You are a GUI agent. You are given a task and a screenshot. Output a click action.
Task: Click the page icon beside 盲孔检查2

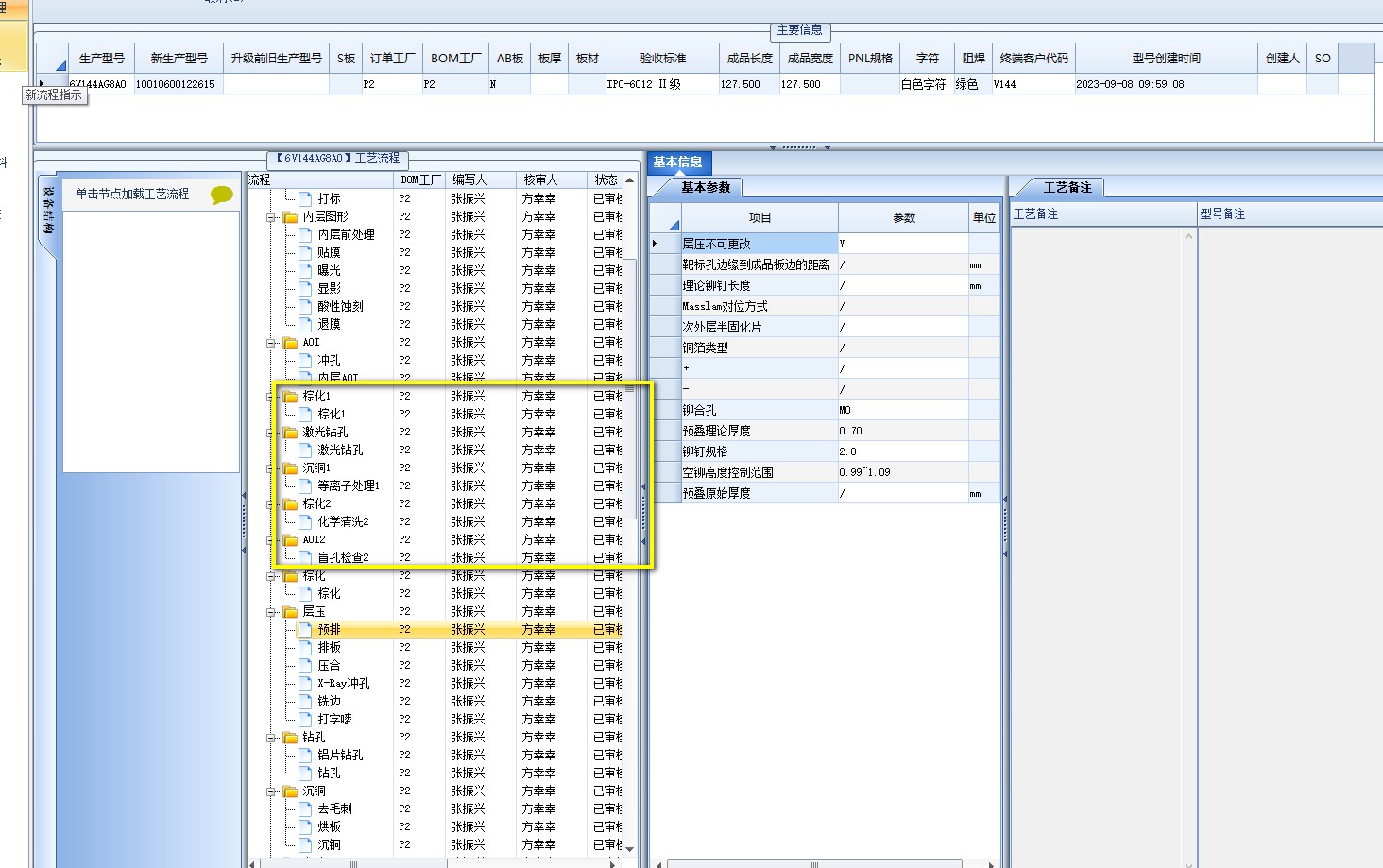click(305, 557)
